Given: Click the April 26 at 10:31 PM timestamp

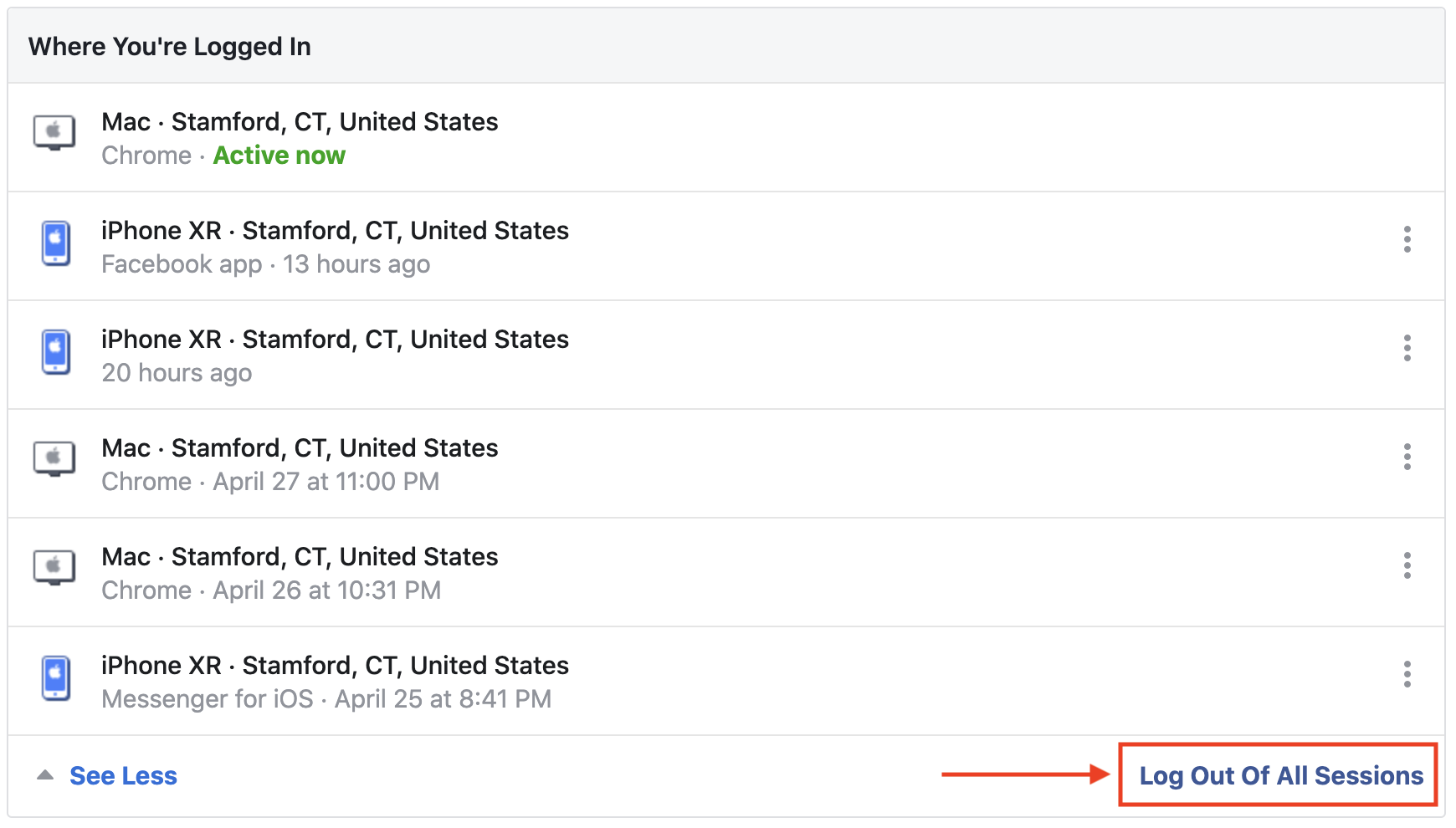Looking at the screenshot, I should click(327, 590).
